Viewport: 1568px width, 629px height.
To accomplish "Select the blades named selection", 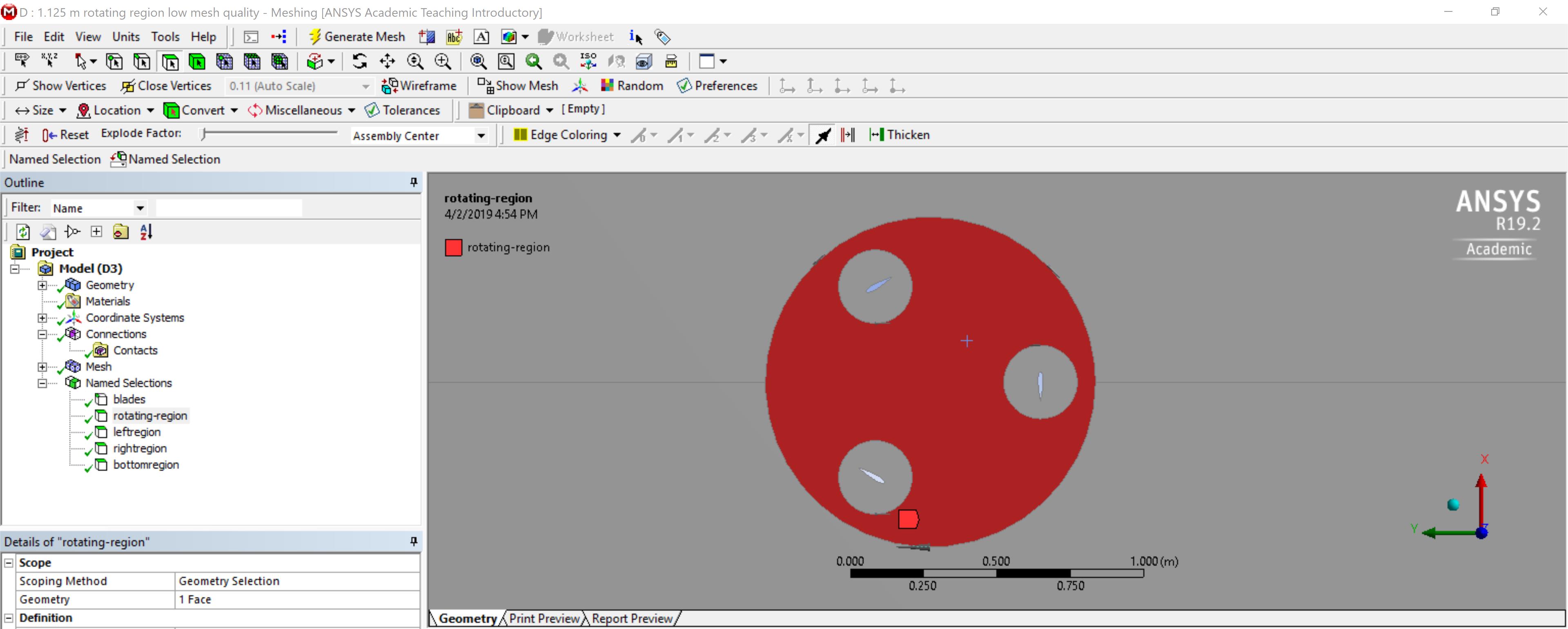I will pyautogui.click(x=129, y=399).
